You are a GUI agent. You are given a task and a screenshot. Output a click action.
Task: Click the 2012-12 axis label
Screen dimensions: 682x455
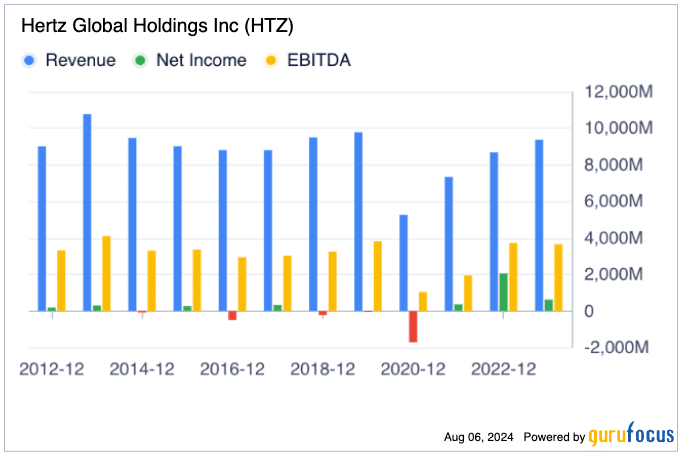click(52, 369)
